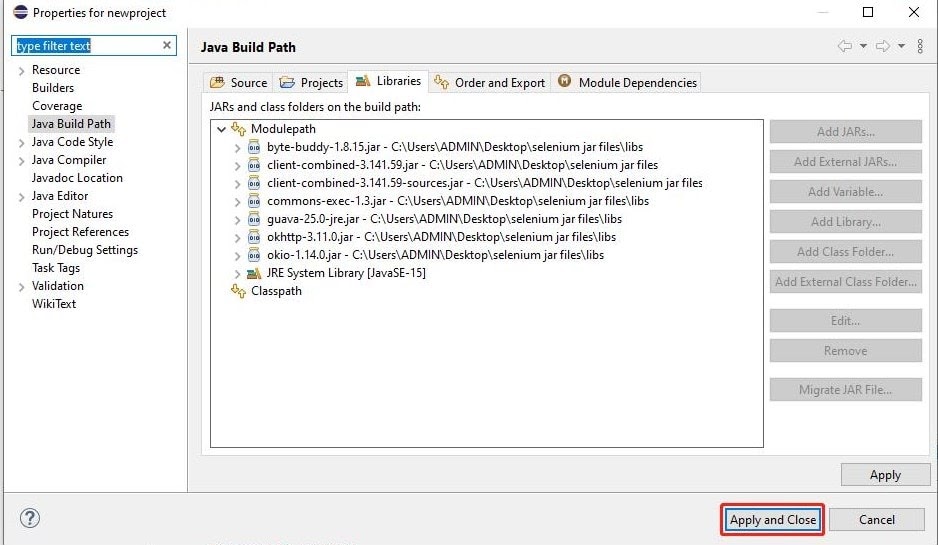
Task: Click the client-combined-3.141.59.jar file icon
Action: tap(254, 165)
